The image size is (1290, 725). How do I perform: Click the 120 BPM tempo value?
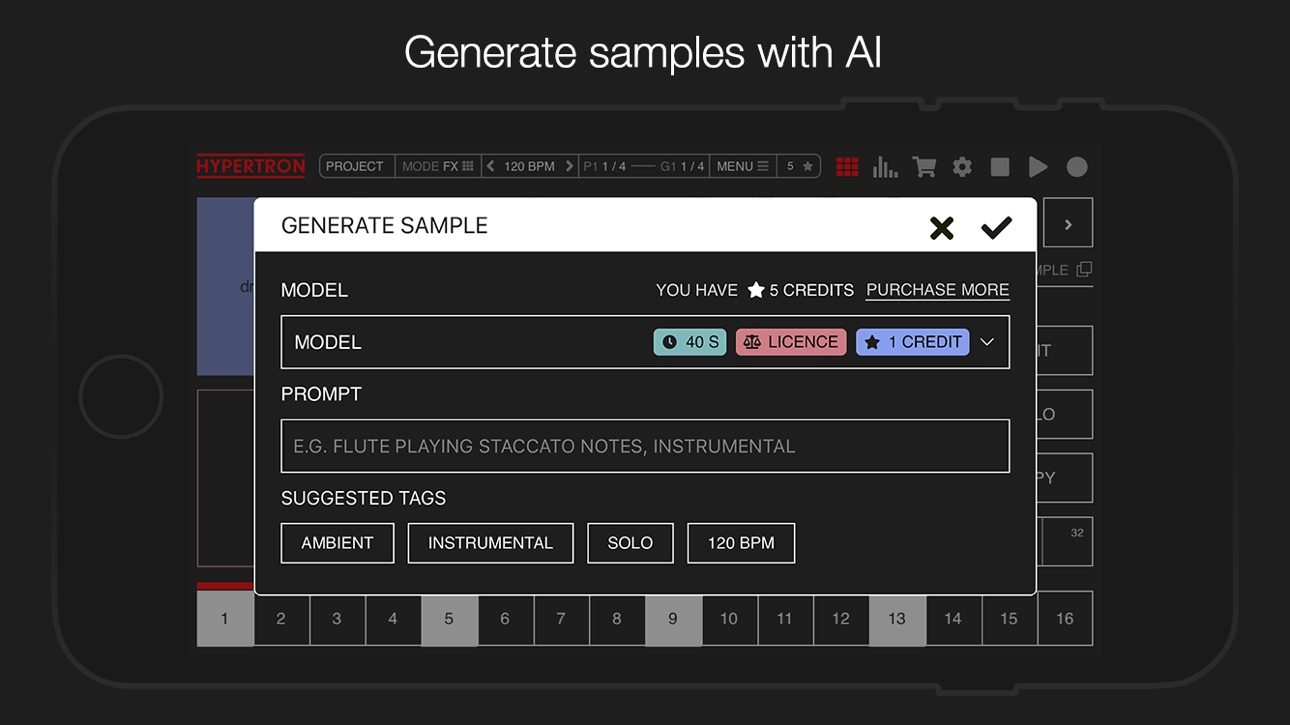pyautogui.click(x=529, y=166)
